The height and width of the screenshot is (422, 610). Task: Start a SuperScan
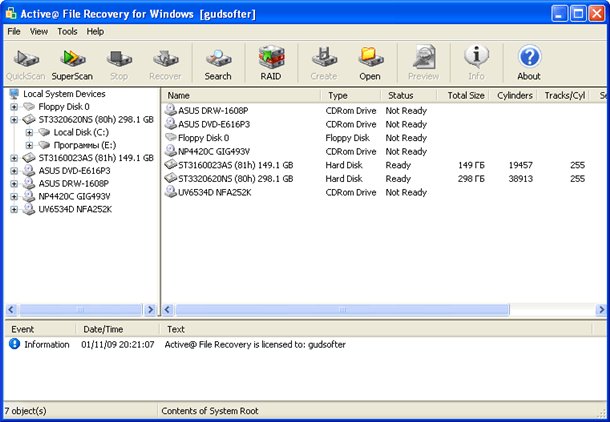[x=72, y=64]
